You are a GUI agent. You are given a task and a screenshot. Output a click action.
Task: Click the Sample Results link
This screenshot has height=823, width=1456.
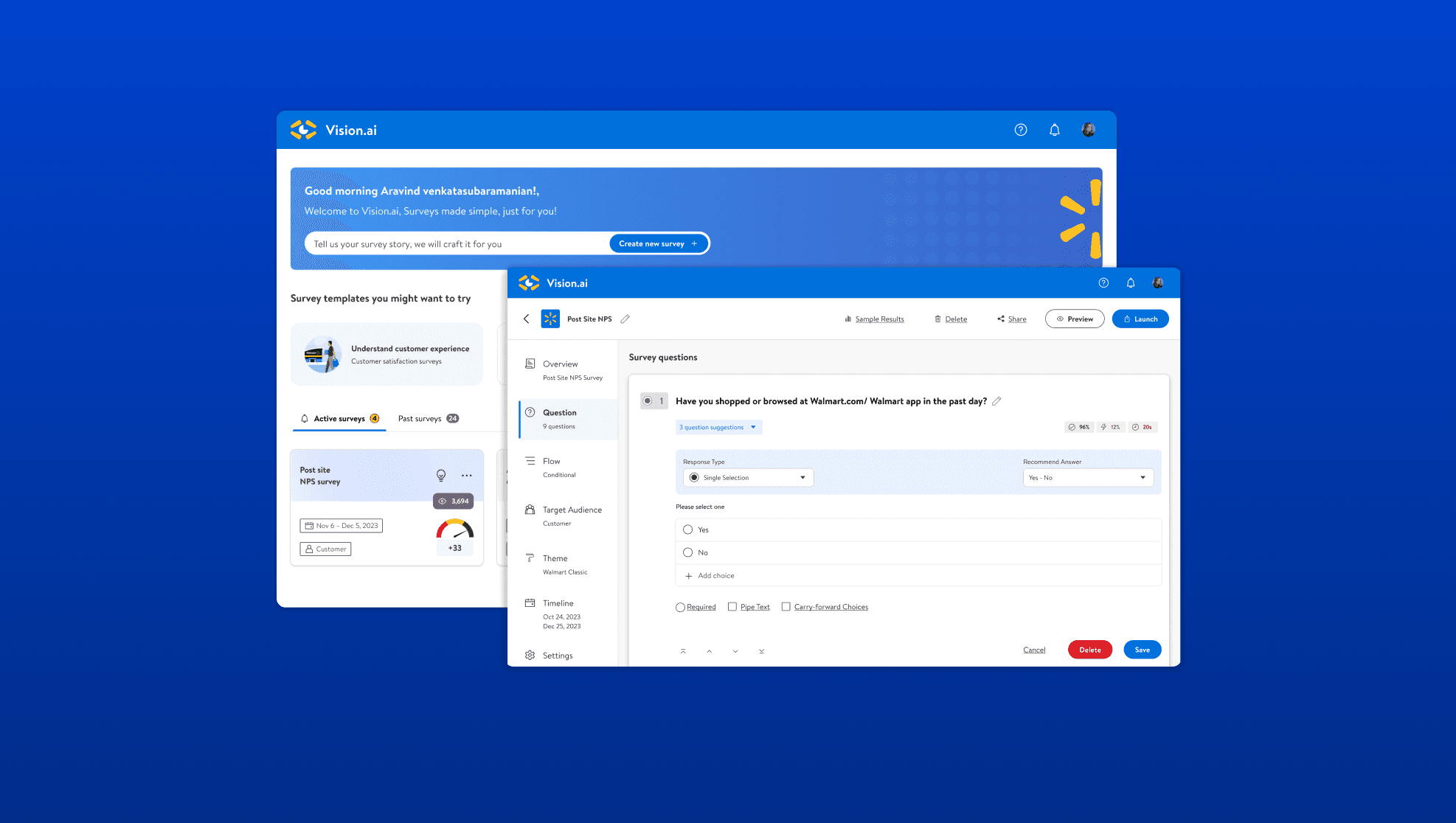pos(879,319)
